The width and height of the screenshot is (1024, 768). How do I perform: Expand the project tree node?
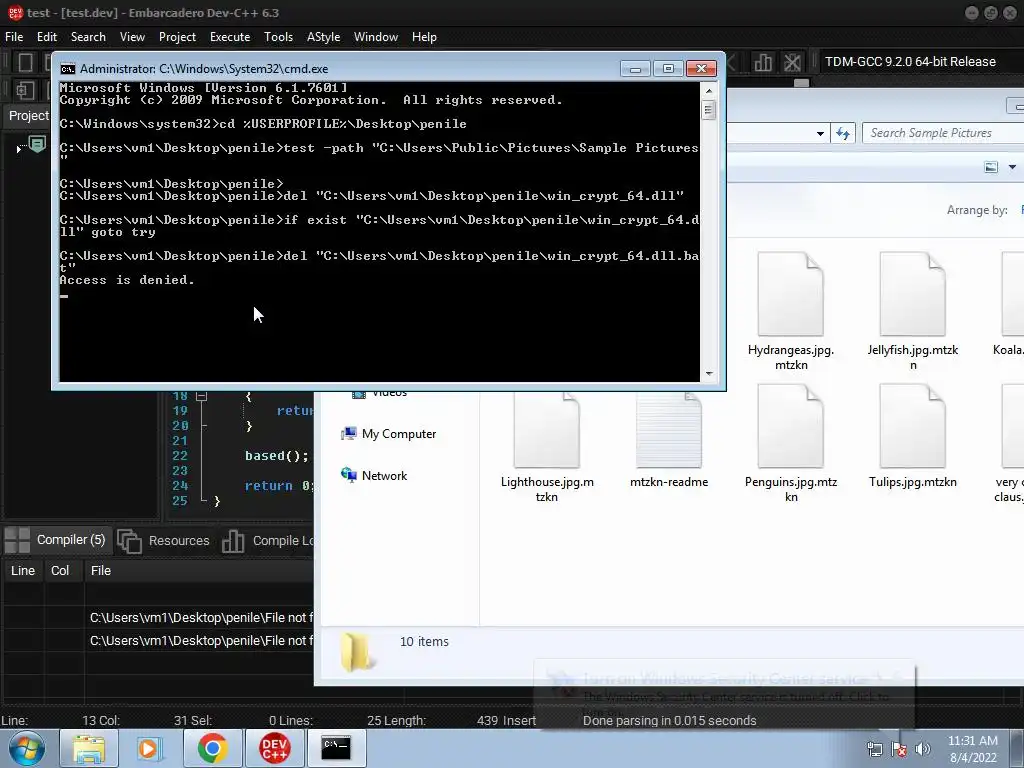tap(18, 149)
